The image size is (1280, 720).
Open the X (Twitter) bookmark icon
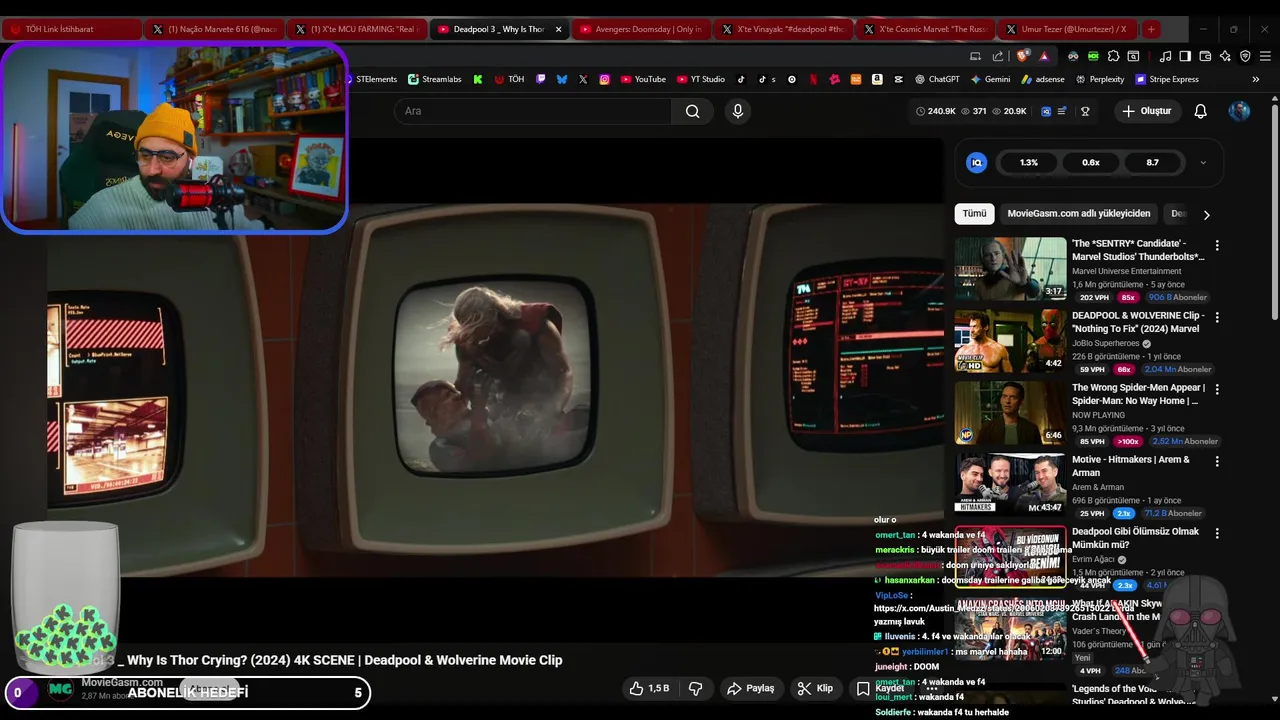pyautogui.click(x=583, y=79)
